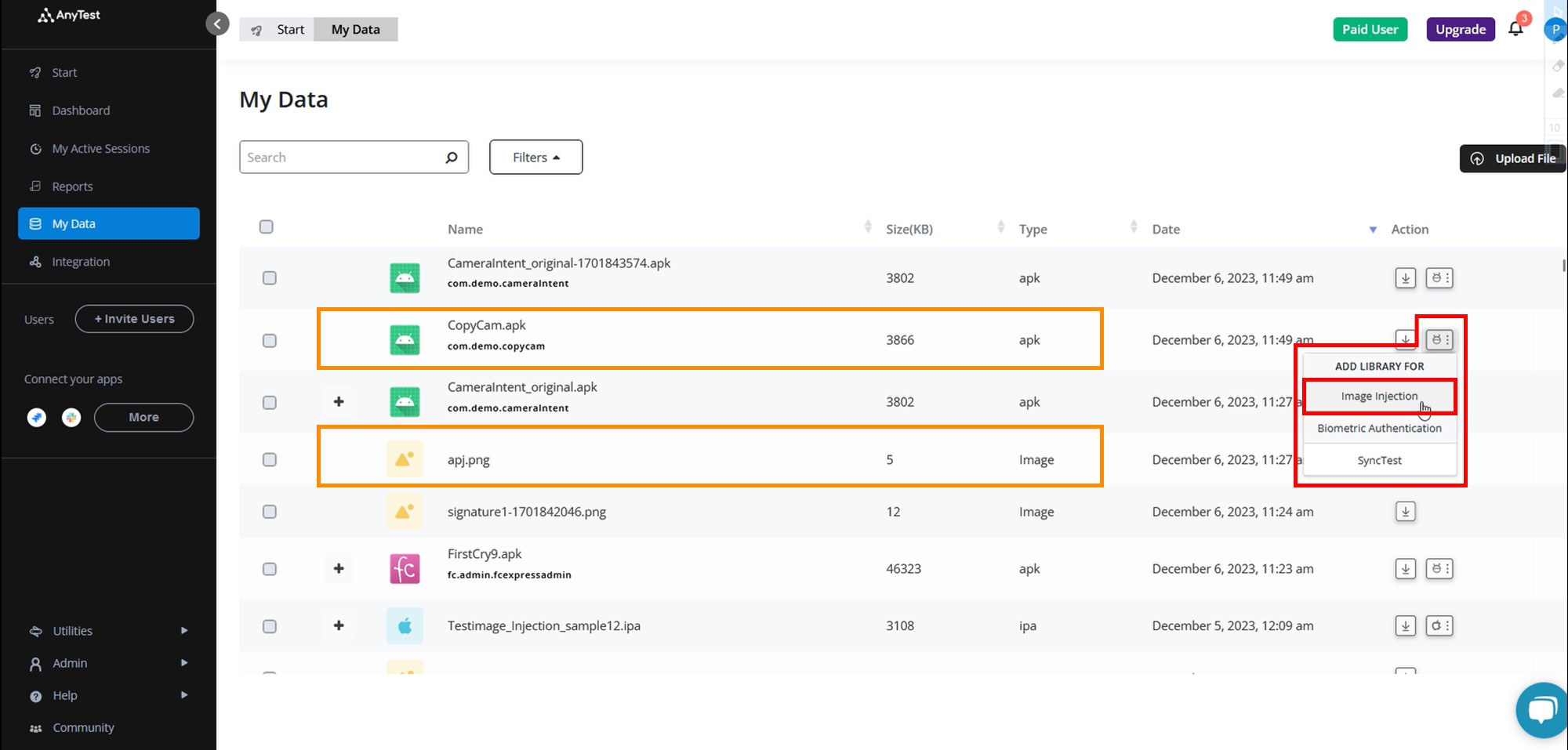This screenshot has height=750, width=1568.
Task: Collapse sidebar with the back arrow button
Action: [217, 24]
